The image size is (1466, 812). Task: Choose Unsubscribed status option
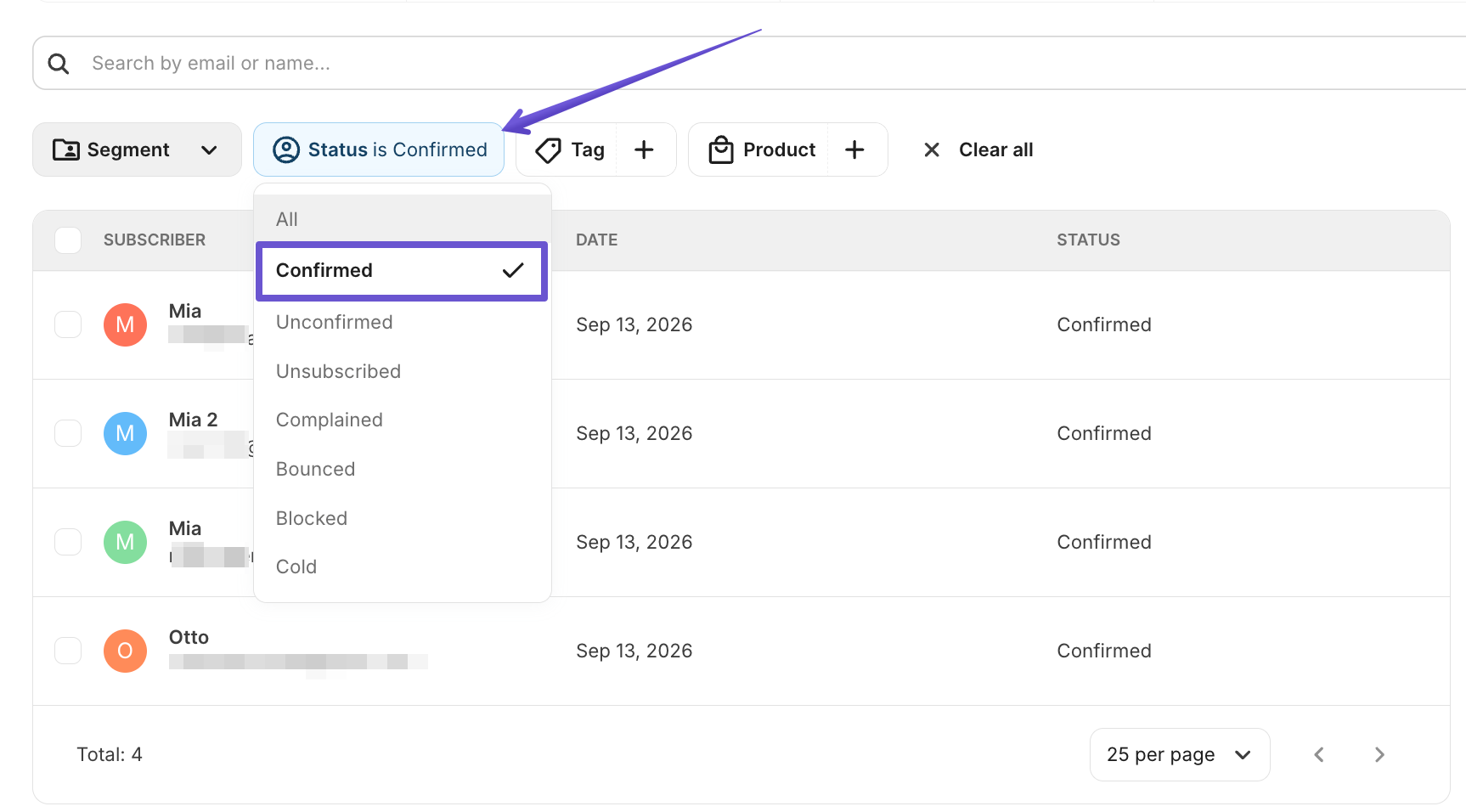403,371
